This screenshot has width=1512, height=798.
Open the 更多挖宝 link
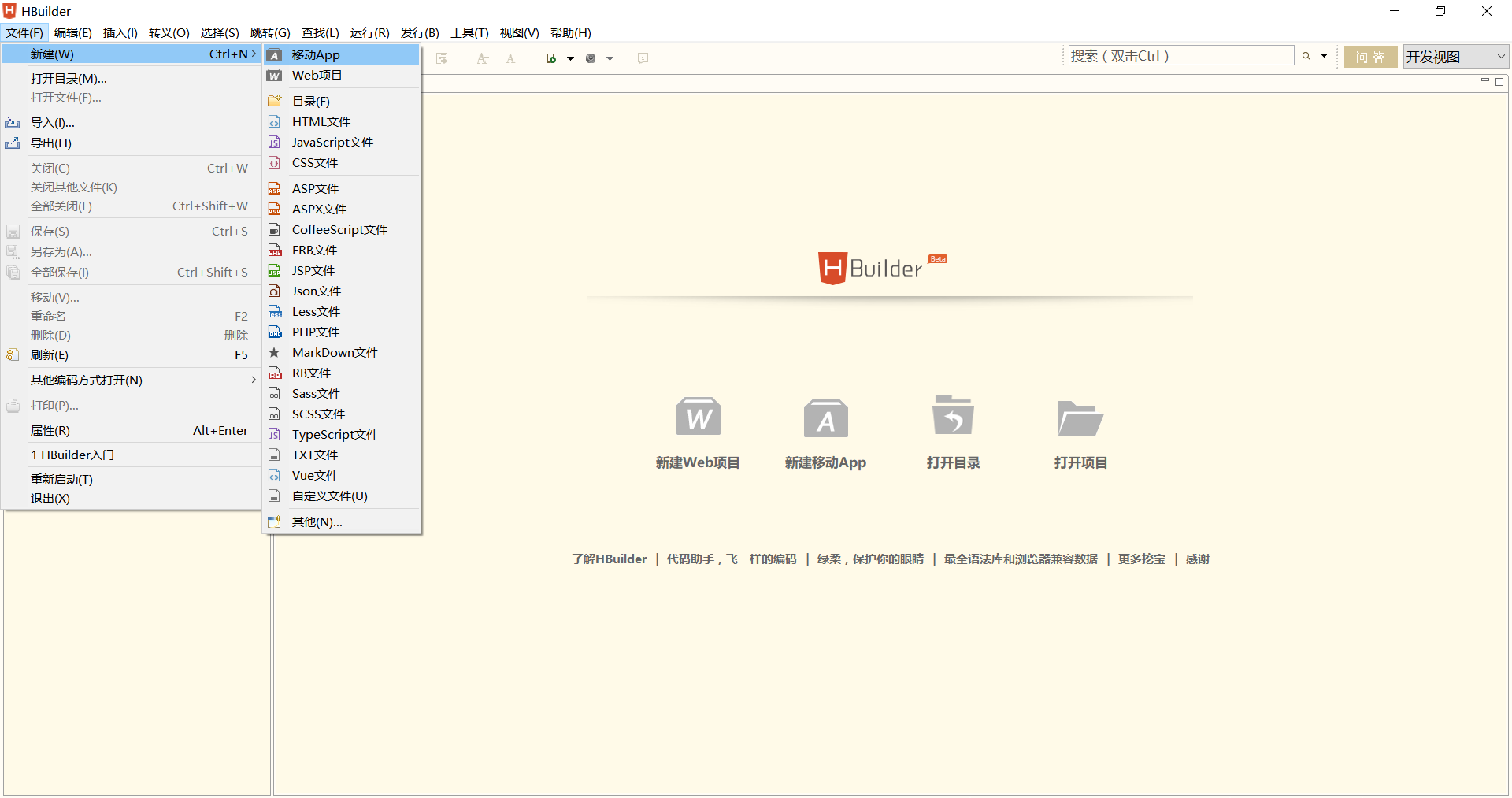[x=1142, y=559]
